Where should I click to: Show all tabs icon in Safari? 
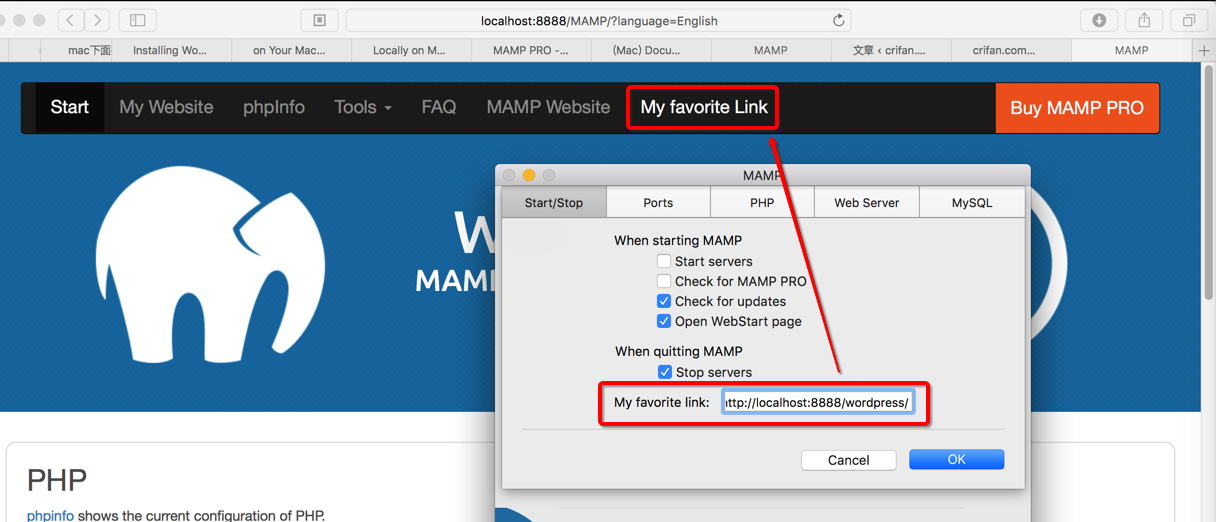[1189, 20]
